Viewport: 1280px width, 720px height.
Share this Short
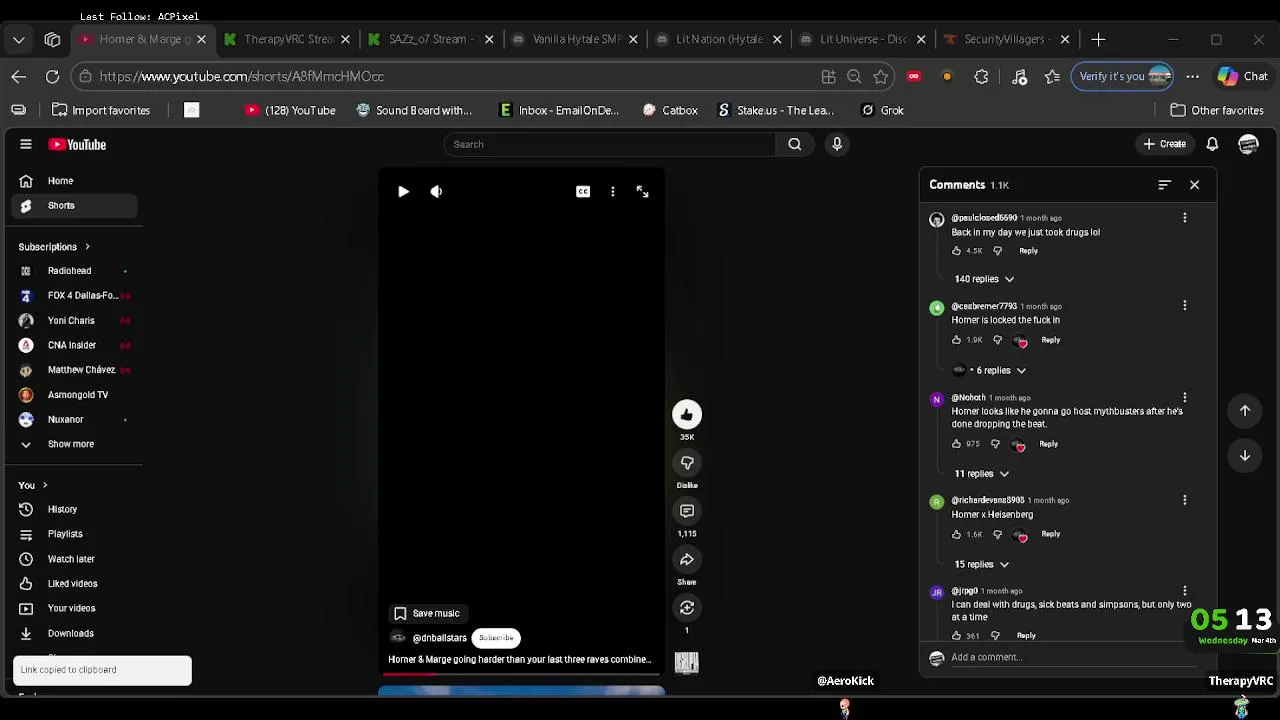(x=687, y=560)
